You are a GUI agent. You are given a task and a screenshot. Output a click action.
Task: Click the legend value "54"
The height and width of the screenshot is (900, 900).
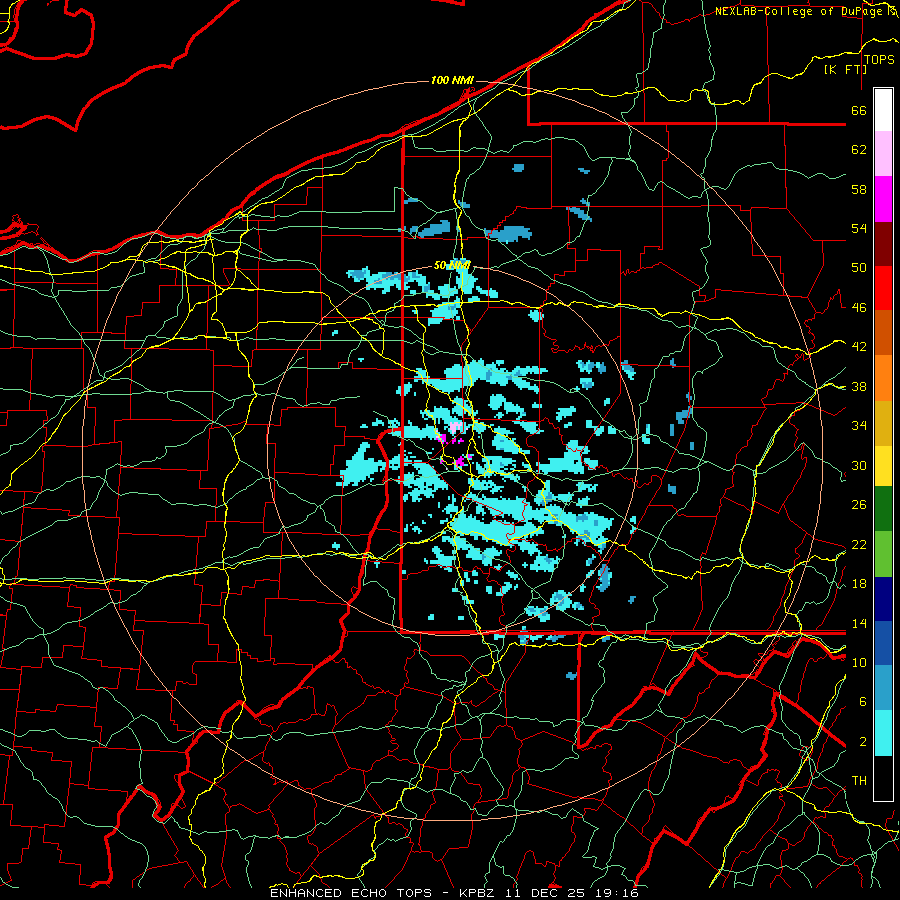click(859, 228)
